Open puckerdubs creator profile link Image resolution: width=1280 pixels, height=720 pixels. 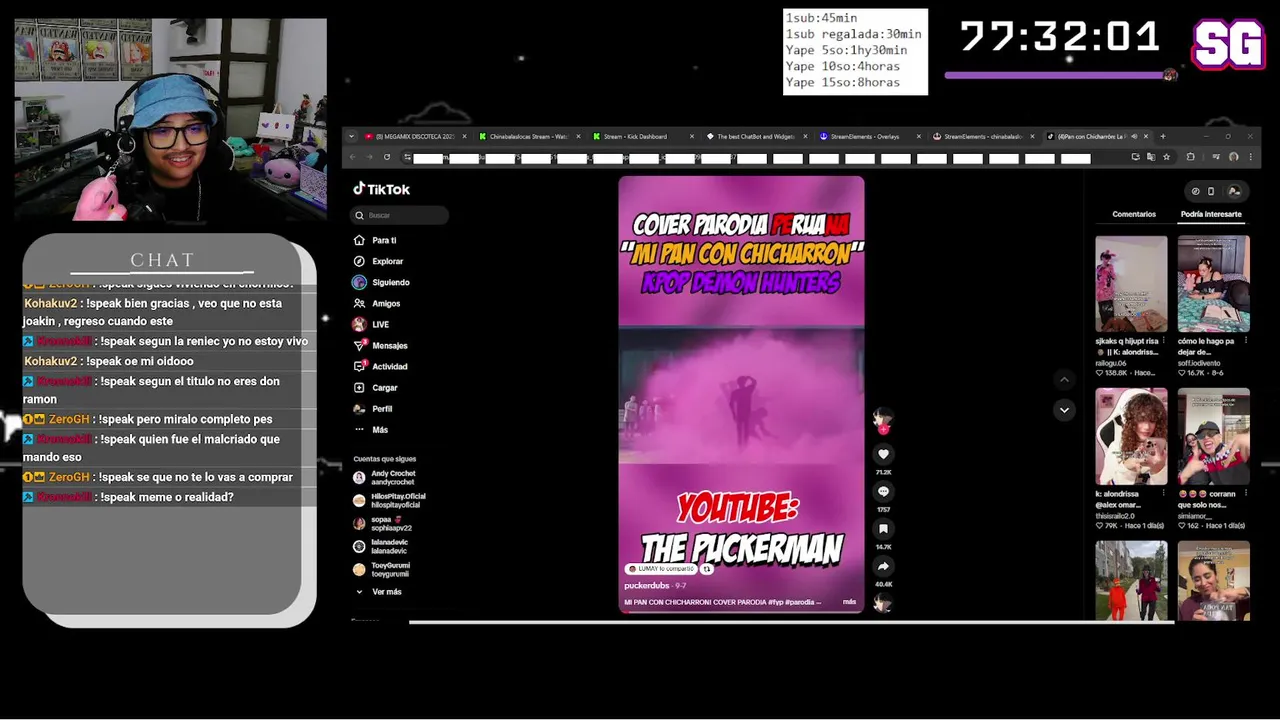pos(646,585)
